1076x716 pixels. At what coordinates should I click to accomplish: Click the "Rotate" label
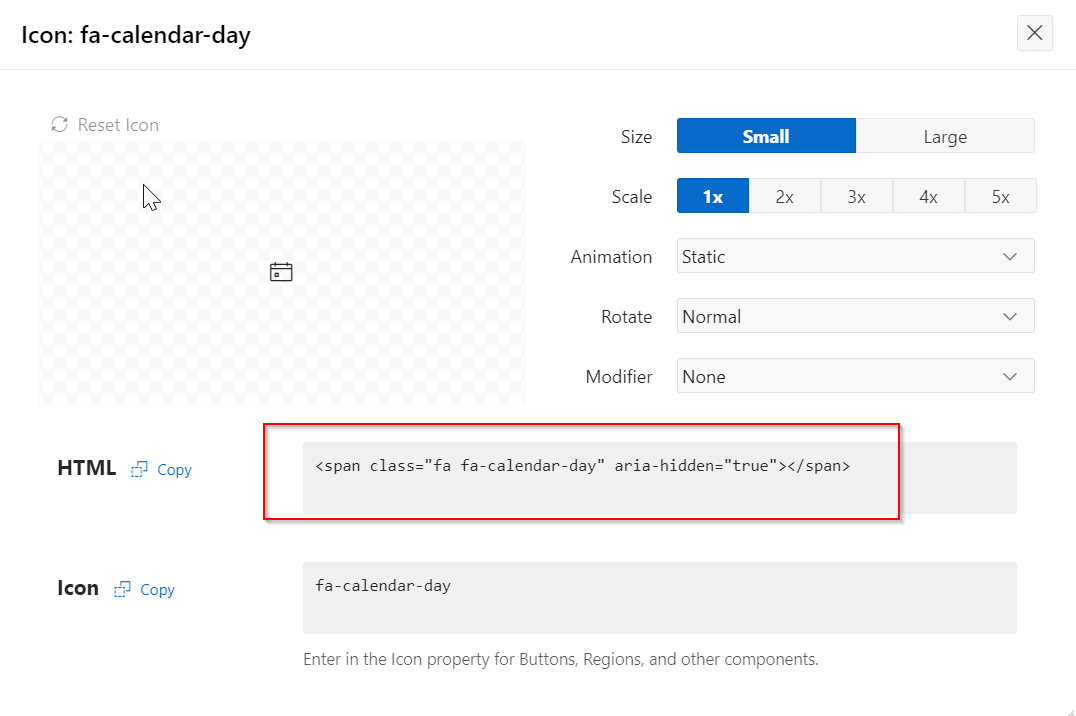point(627,316)
